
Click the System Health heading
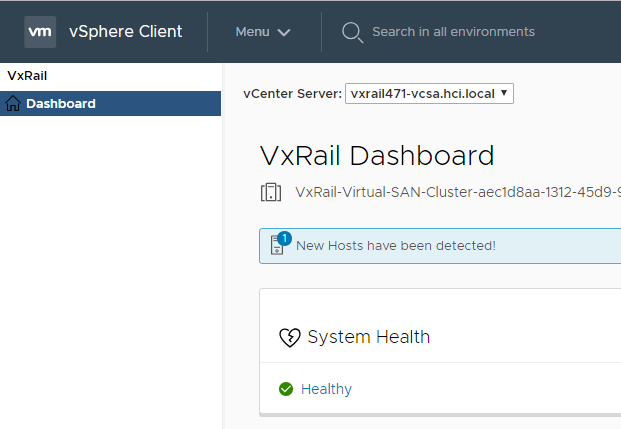click(x=369, y=337)
